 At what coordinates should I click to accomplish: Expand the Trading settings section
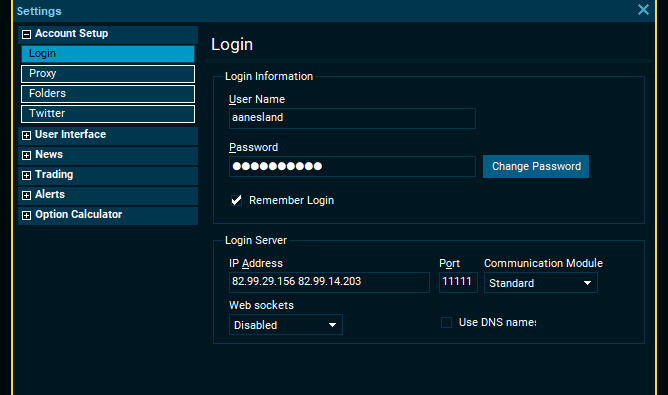point(26,175)
